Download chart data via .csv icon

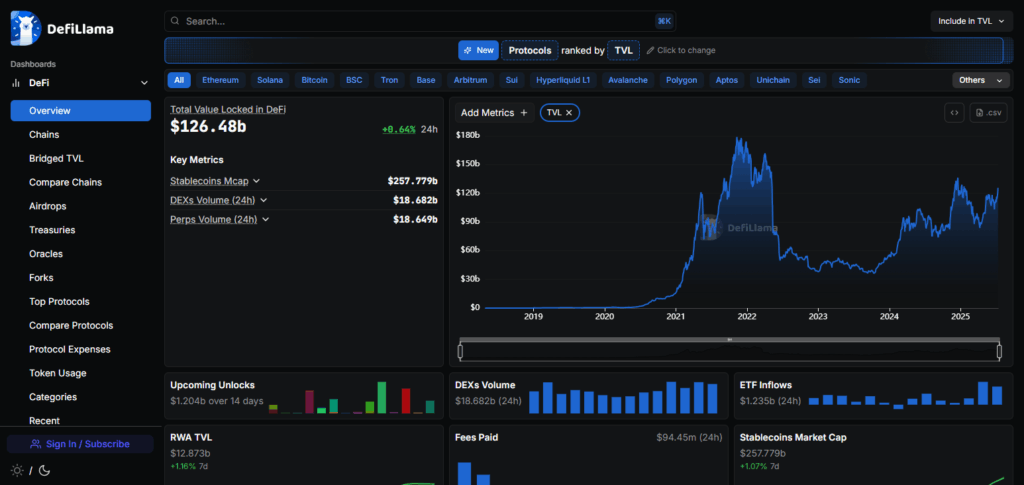pyautogui.click(x=988, y=113)
